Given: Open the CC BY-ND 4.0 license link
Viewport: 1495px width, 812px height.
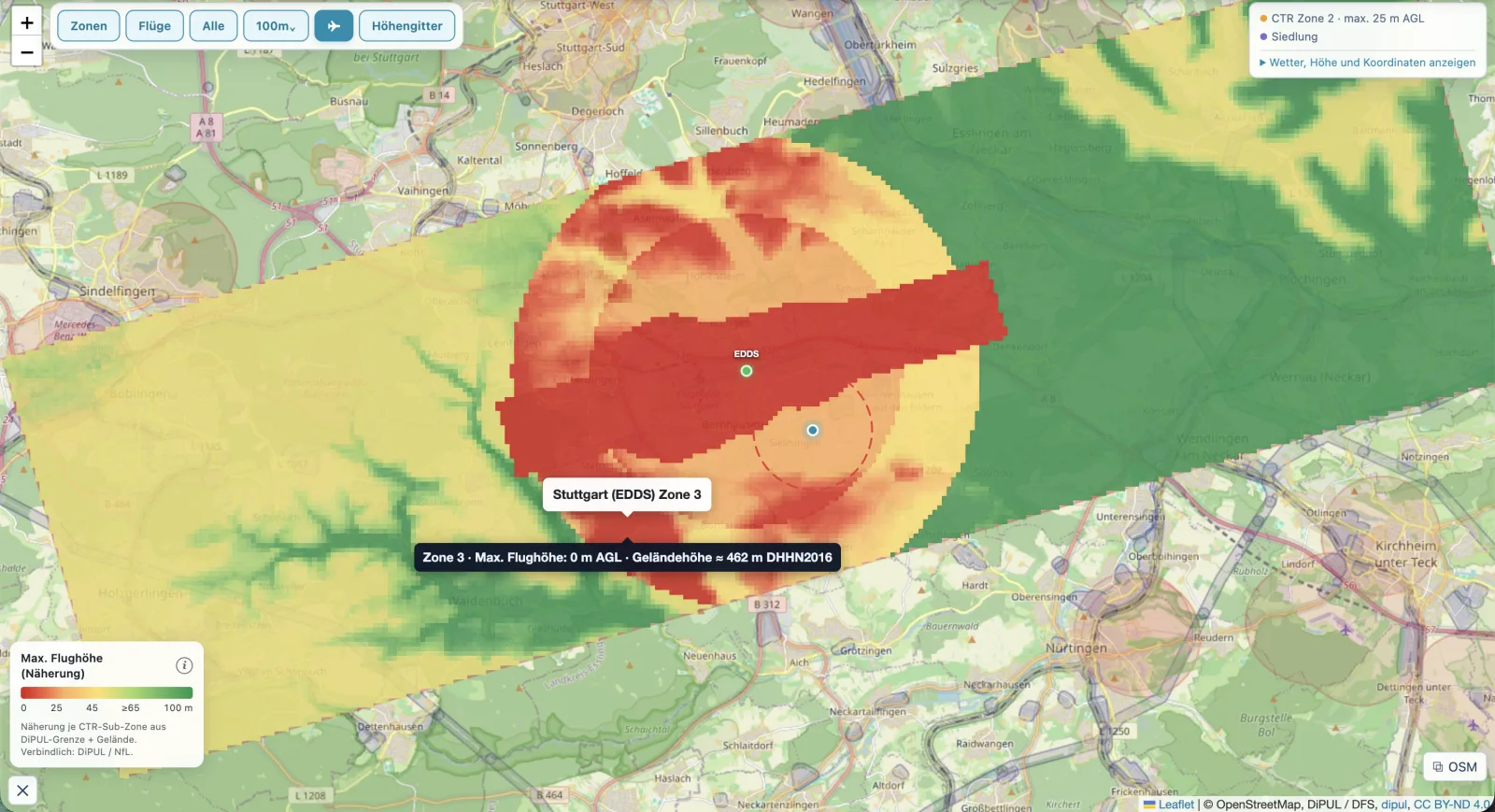Looking at the screenshot, I should 1452,805.
